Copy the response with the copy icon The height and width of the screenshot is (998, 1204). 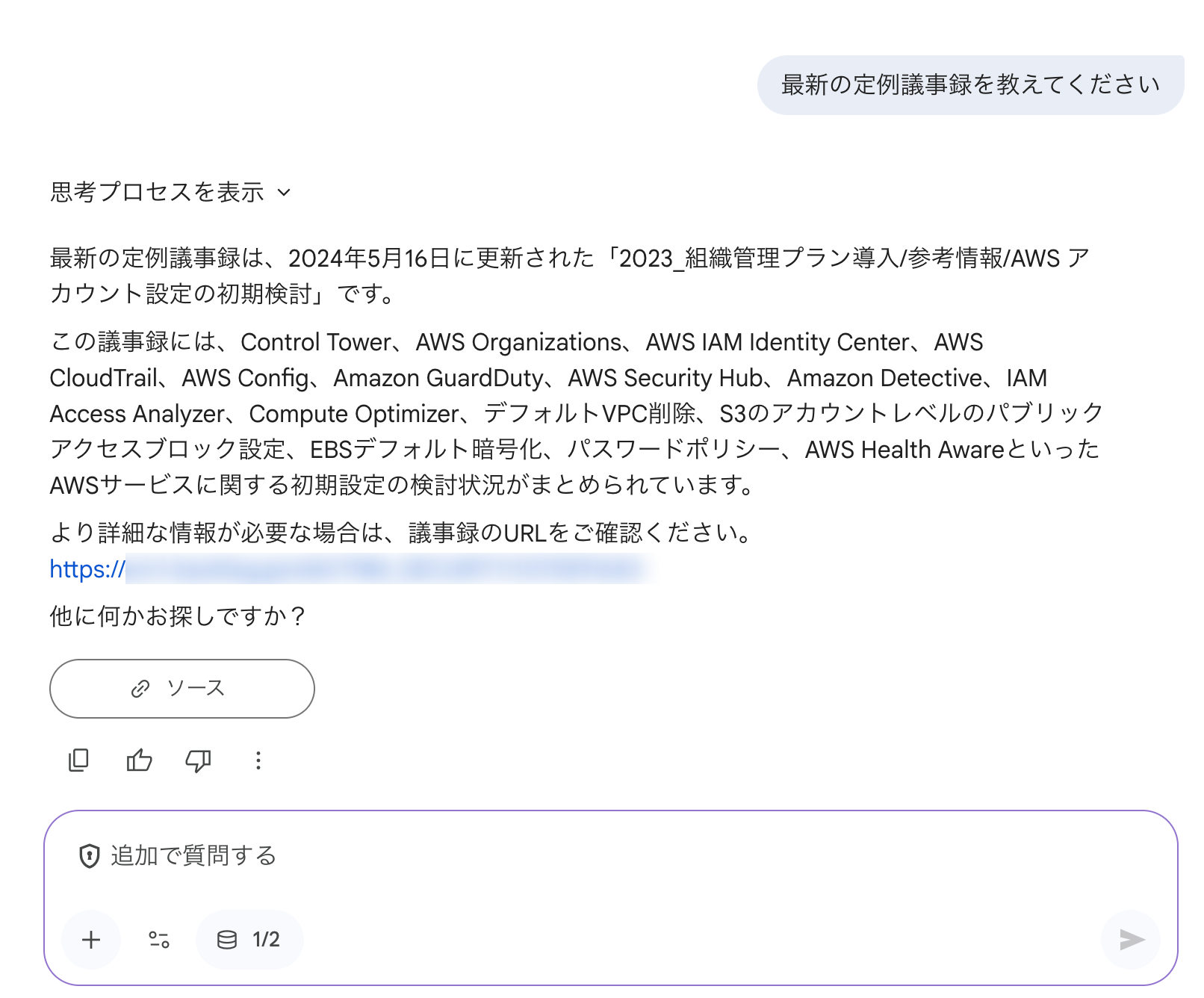[78, 760]
